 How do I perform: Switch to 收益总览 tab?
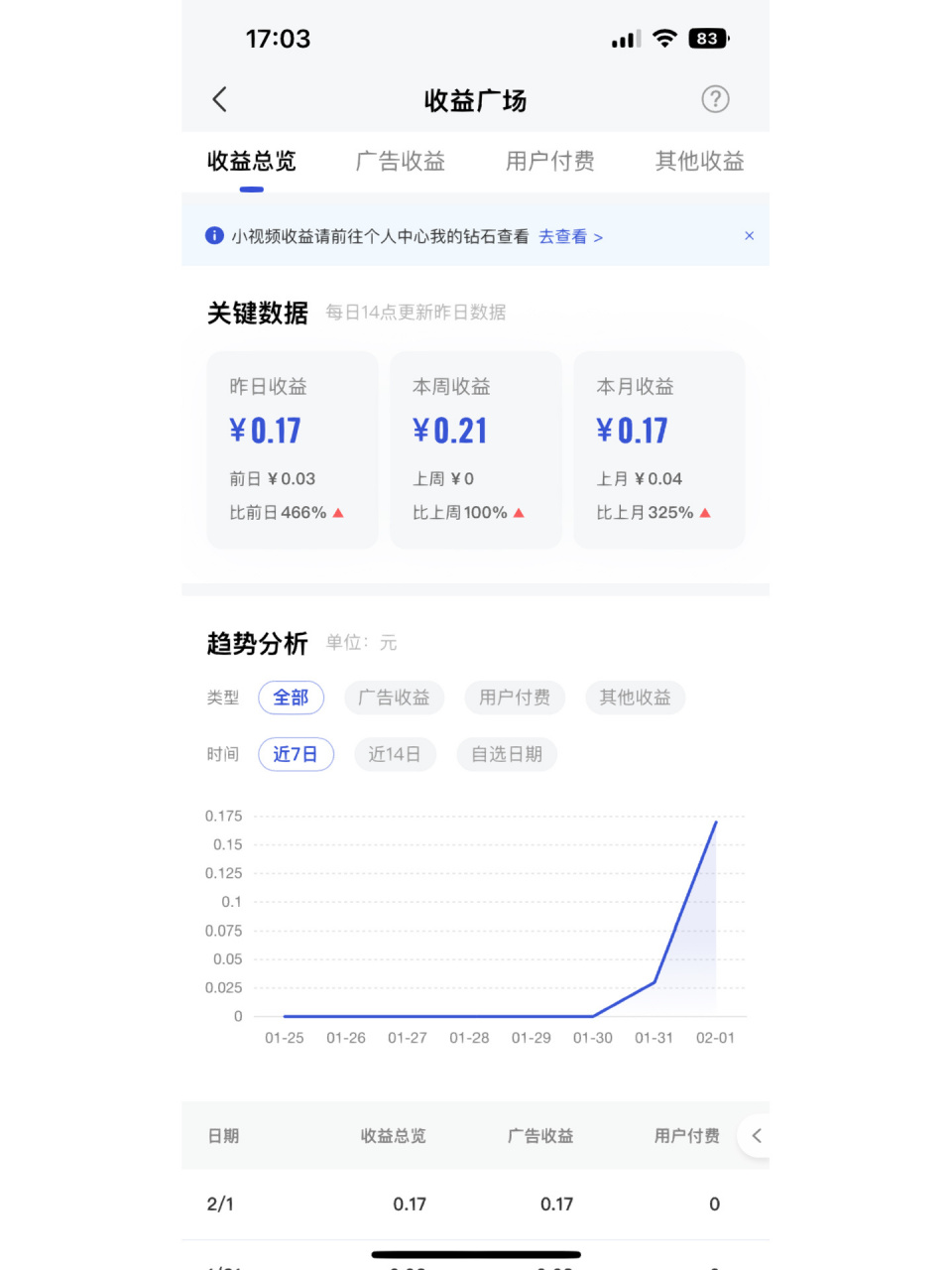(x=252, y=162)
